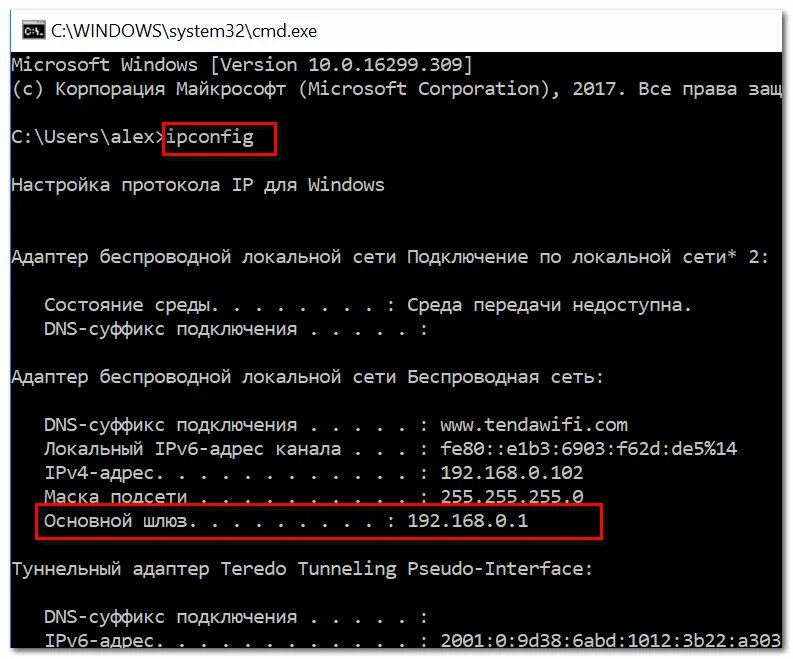This screenshot has height=659, width=793.
Task: Click the 'Беспроводная сеть' adapter heading
Action: (x=506, y=377)
